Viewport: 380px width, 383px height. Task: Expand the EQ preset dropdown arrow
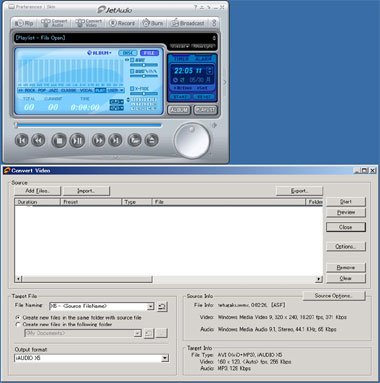pyautogui.click(x=122, y=90)
